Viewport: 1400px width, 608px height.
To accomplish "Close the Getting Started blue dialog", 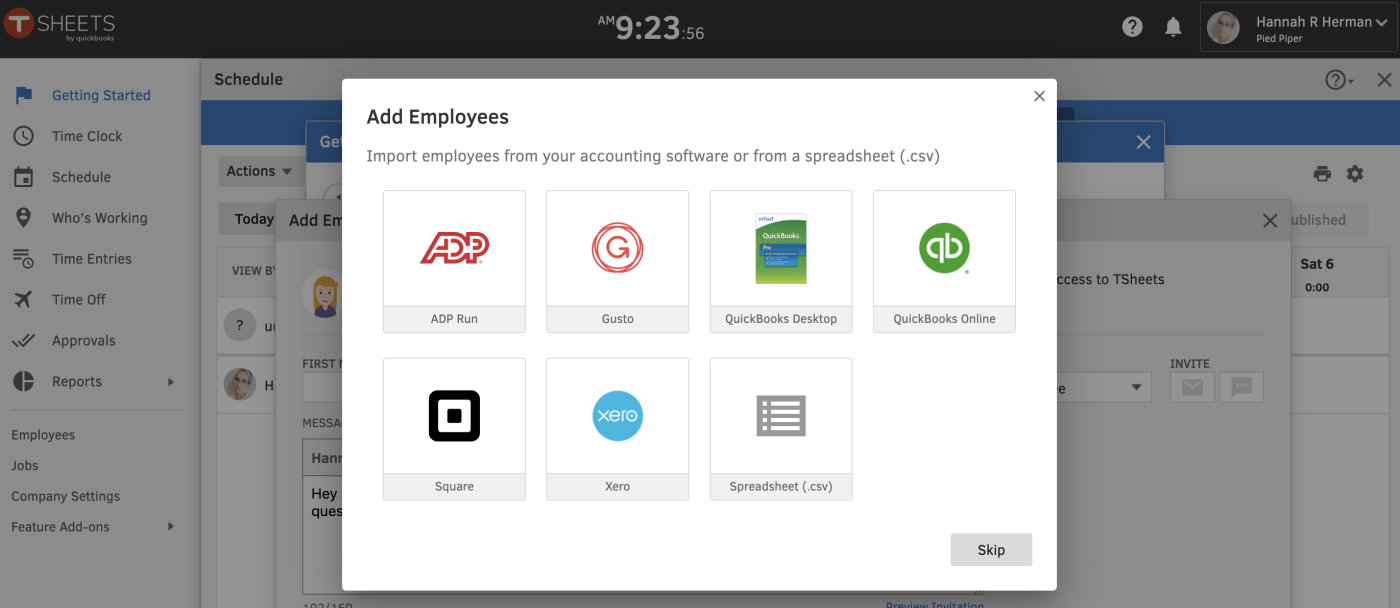I will (x=1144, y=142).
